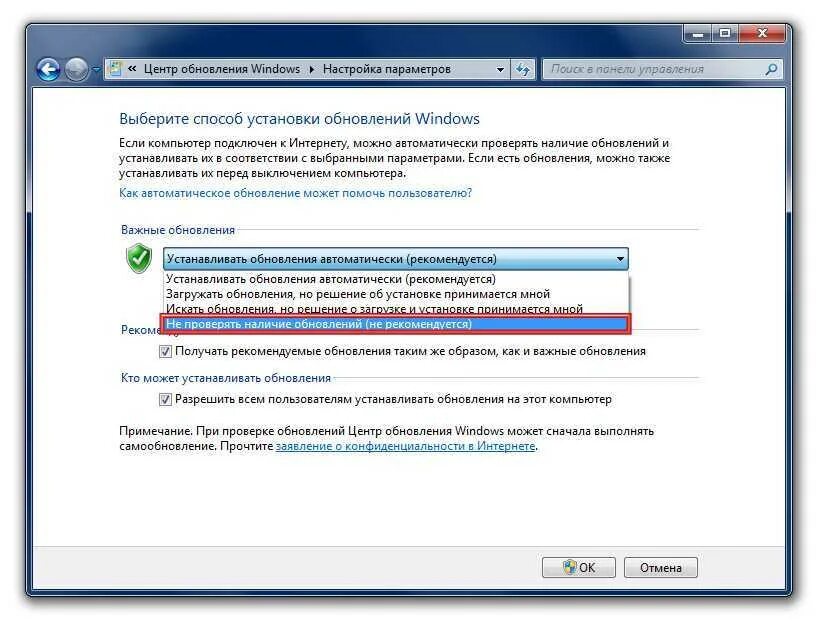
Task: Collapse the important updates combo box arrow
Action: coord(620,259)
